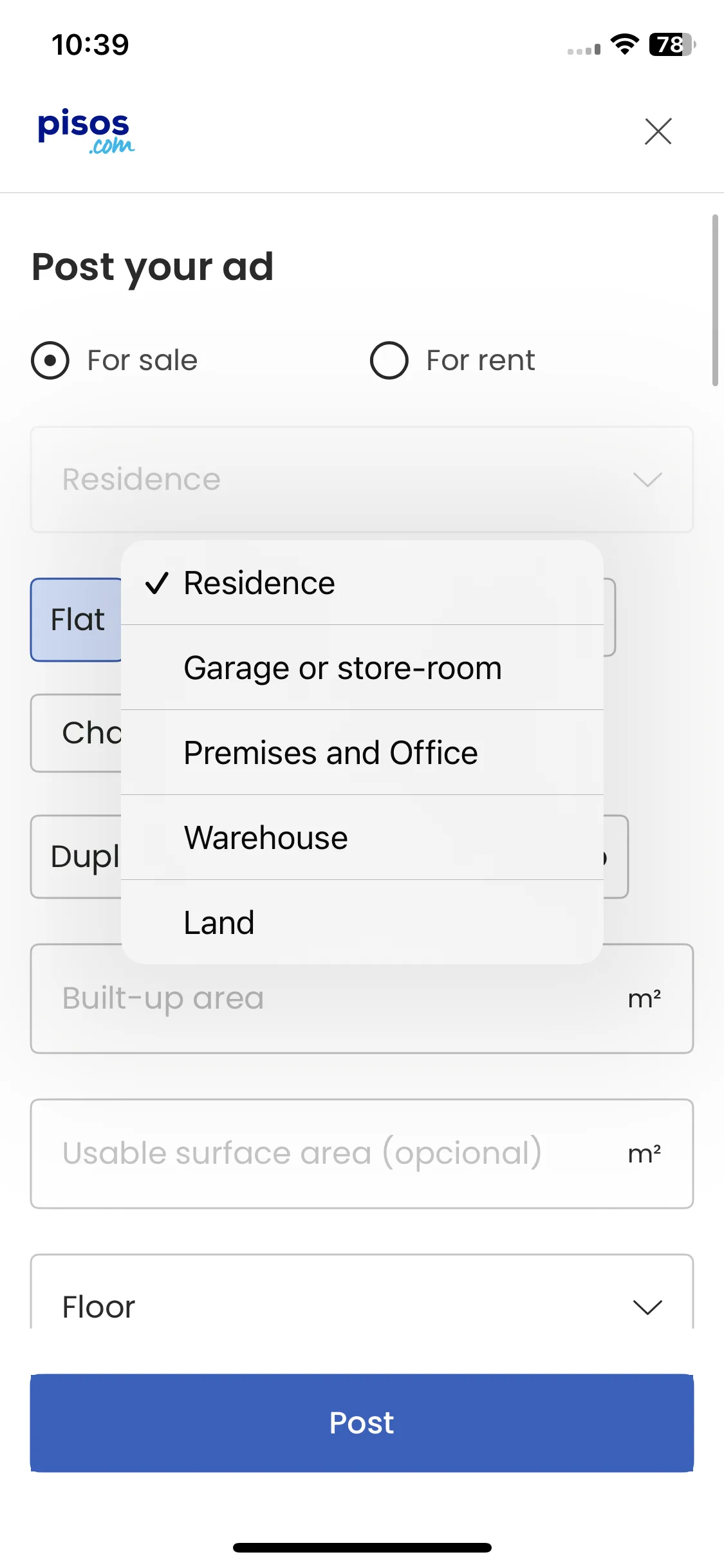Submit the ad with Post button

point(362,1423)
